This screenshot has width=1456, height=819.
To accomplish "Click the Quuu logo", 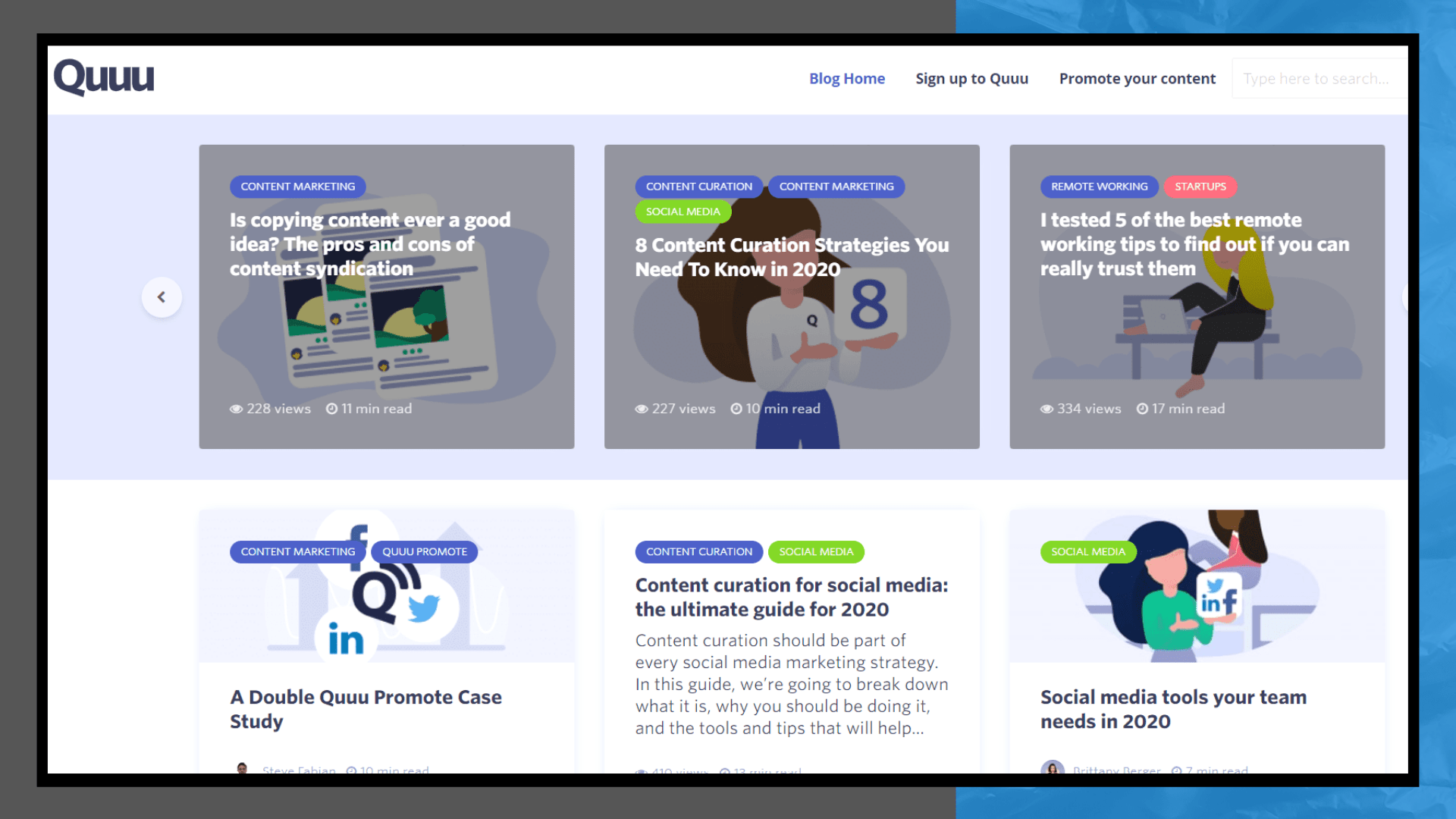I will [x=104, y=77].
